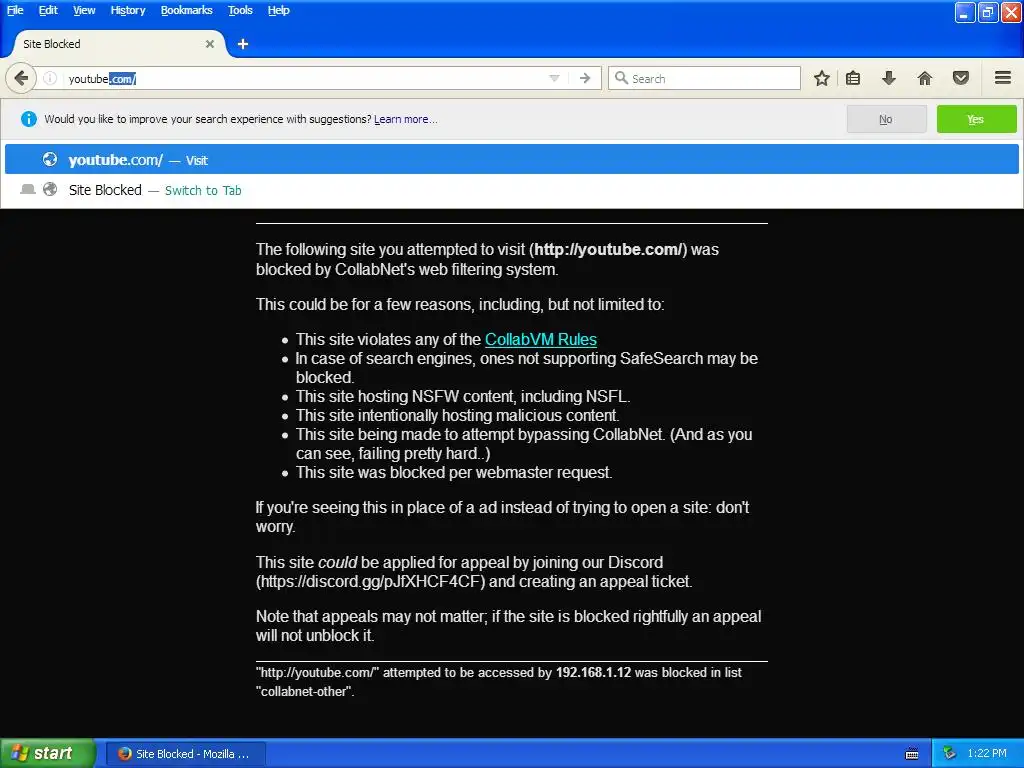Show your bookmarks list icon
Screen dimensions: 1024x768
853,78
